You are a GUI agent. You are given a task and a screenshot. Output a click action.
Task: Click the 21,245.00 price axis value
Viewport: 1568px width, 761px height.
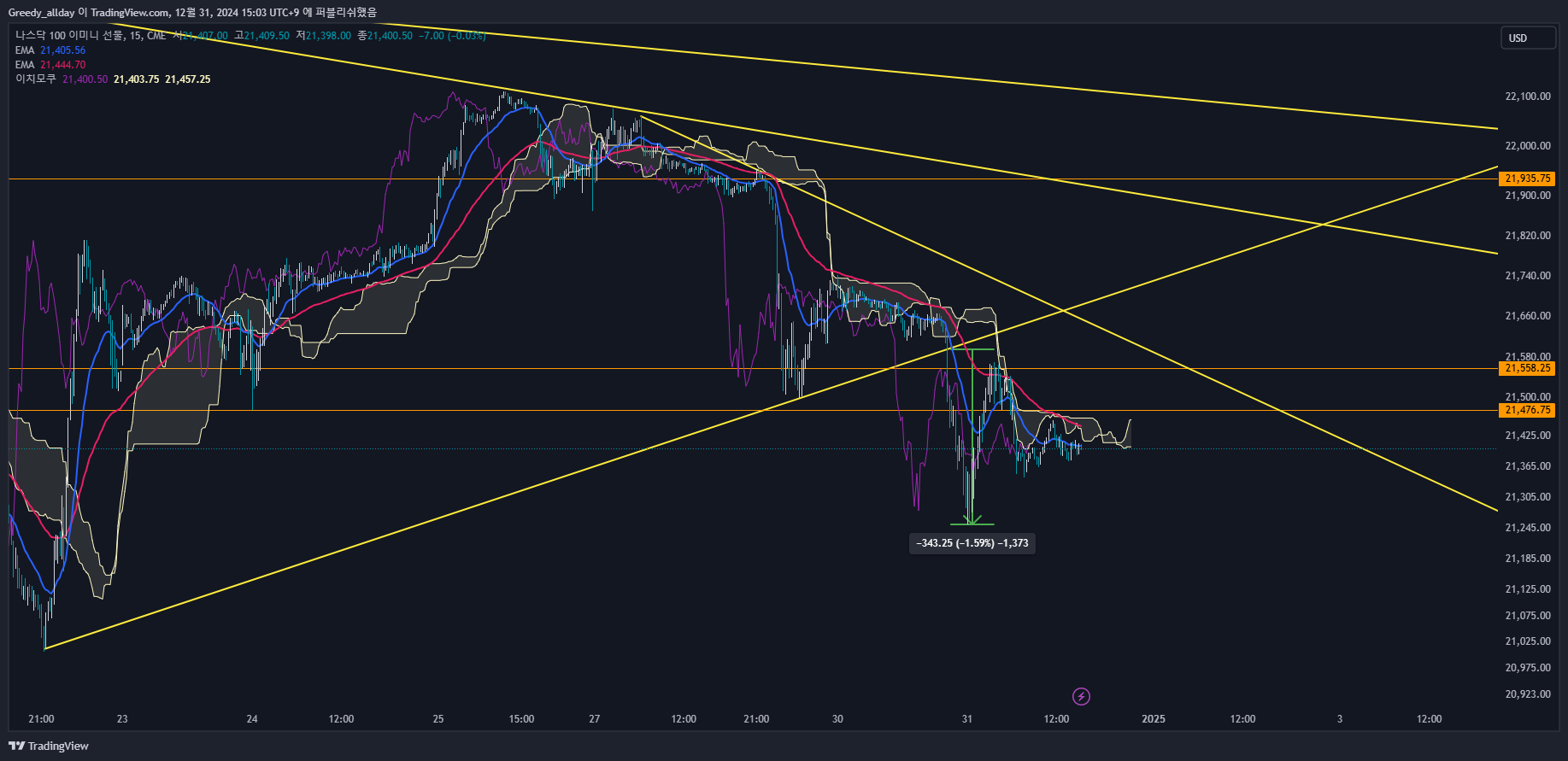(x=1528, y=528)
